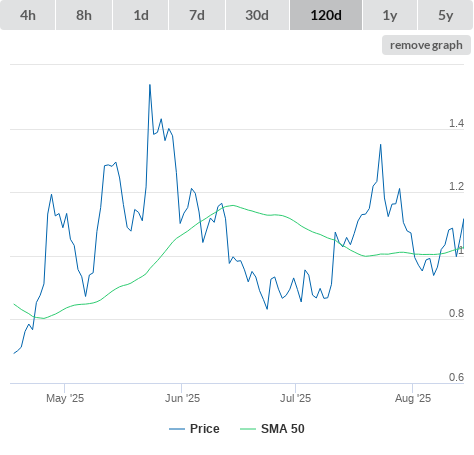The image size is (474, 455).
Task: Switch to the 8h time range
Action: tap(84, 15)
